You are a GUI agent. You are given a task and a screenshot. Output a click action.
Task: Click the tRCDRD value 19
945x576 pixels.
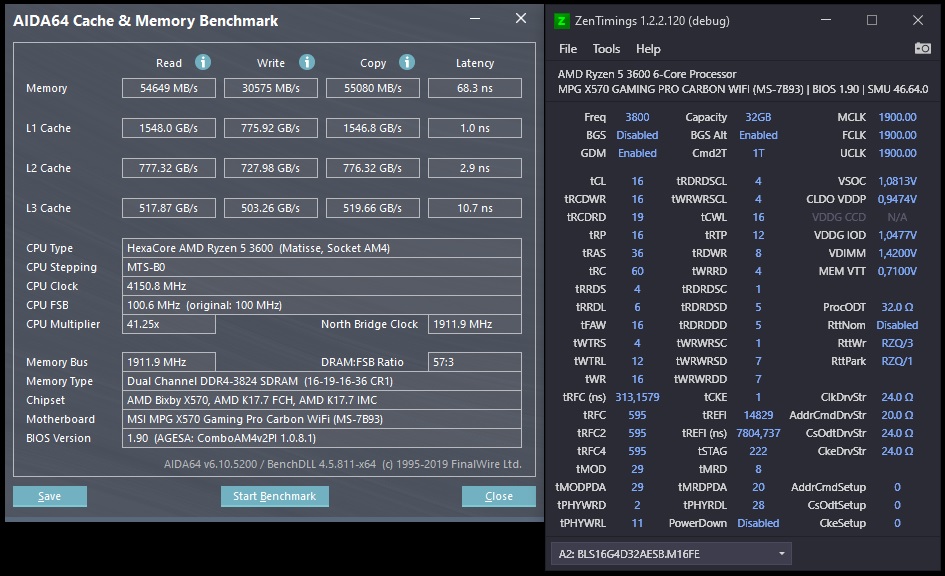click(637, 217)
